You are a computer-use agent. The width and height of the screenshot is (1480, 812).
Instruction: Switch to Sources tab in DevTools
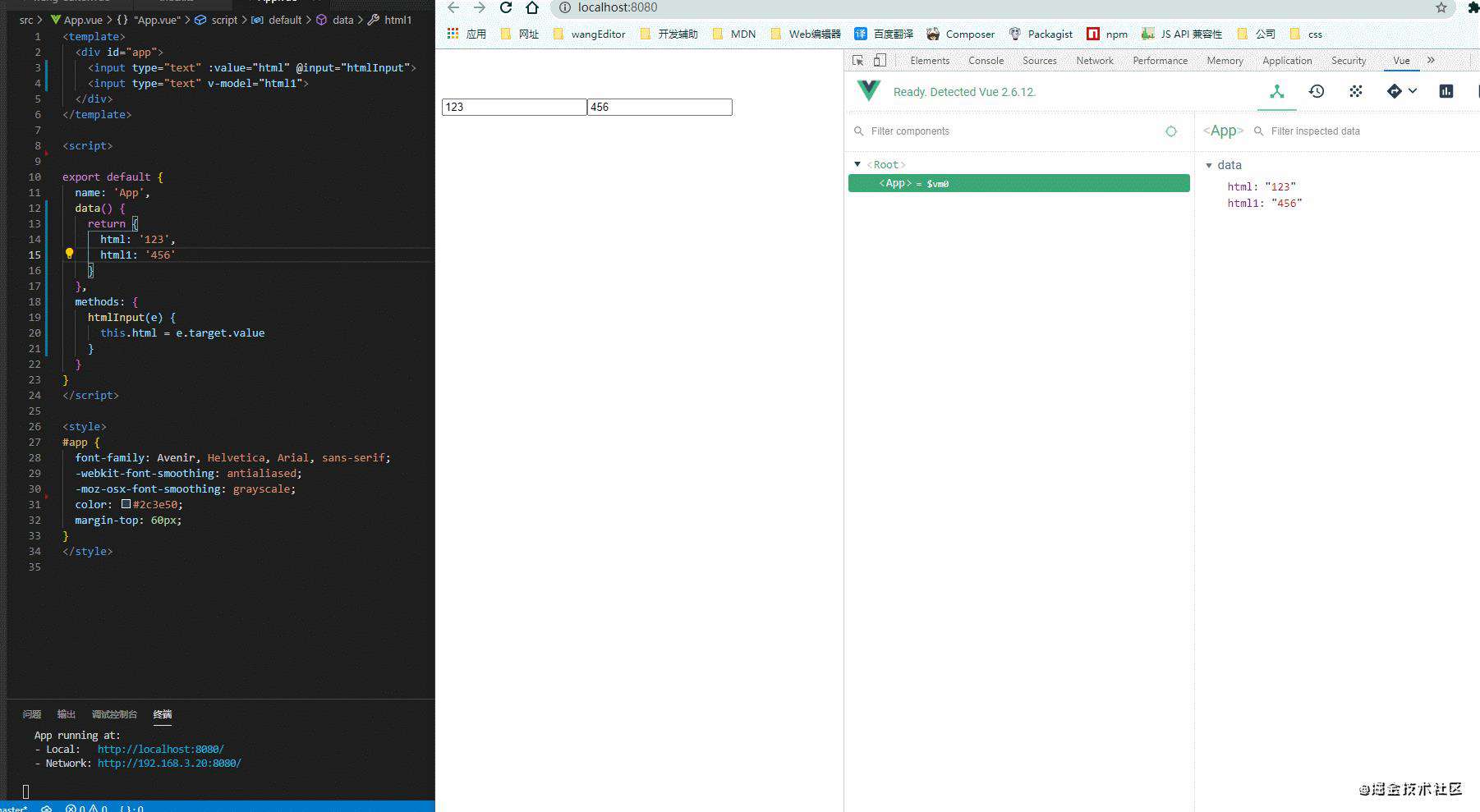tap(1040, 60)
